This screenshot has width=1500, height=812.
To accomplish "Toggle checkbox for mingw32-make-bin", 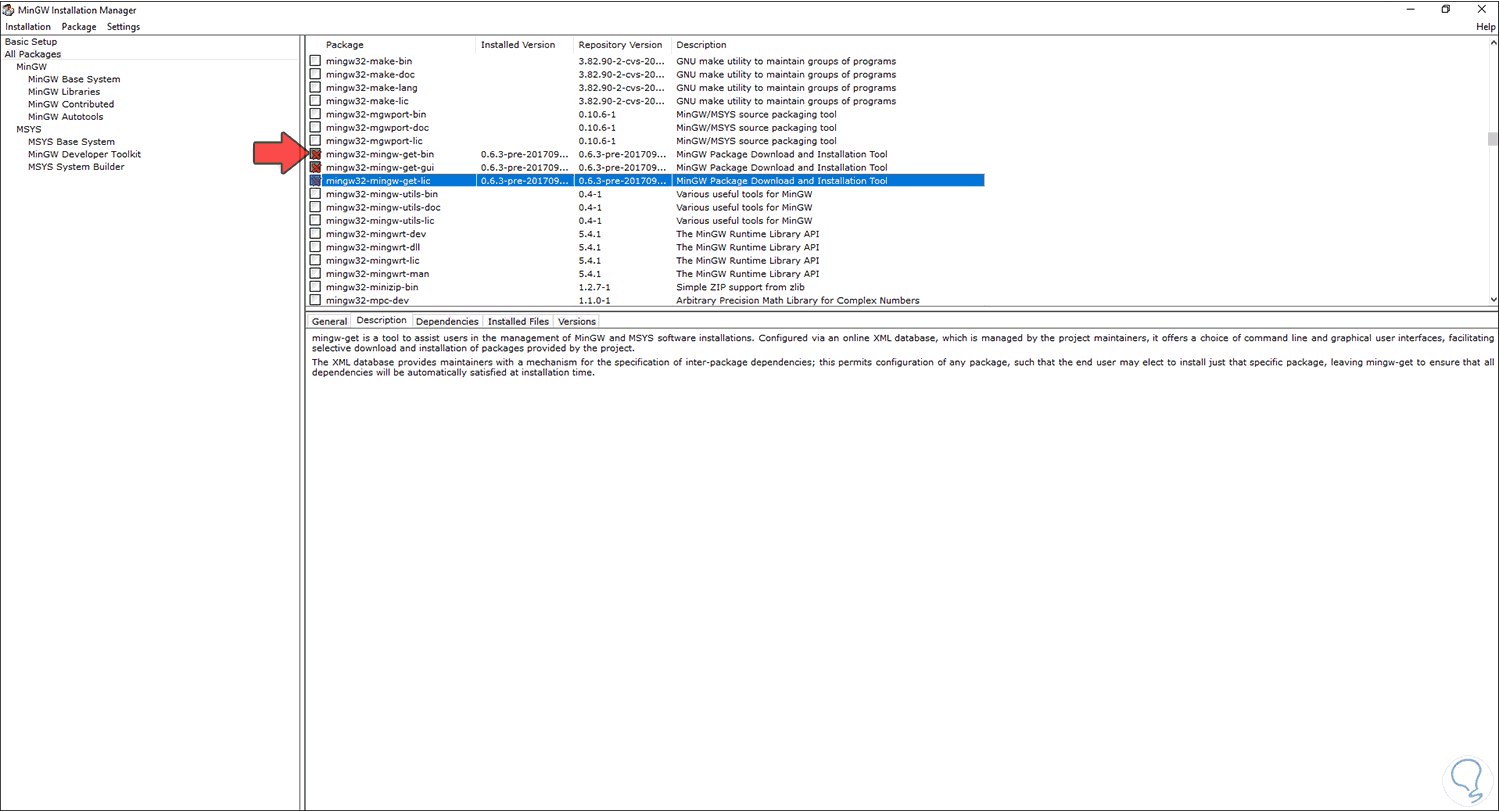I will point(315,61).
